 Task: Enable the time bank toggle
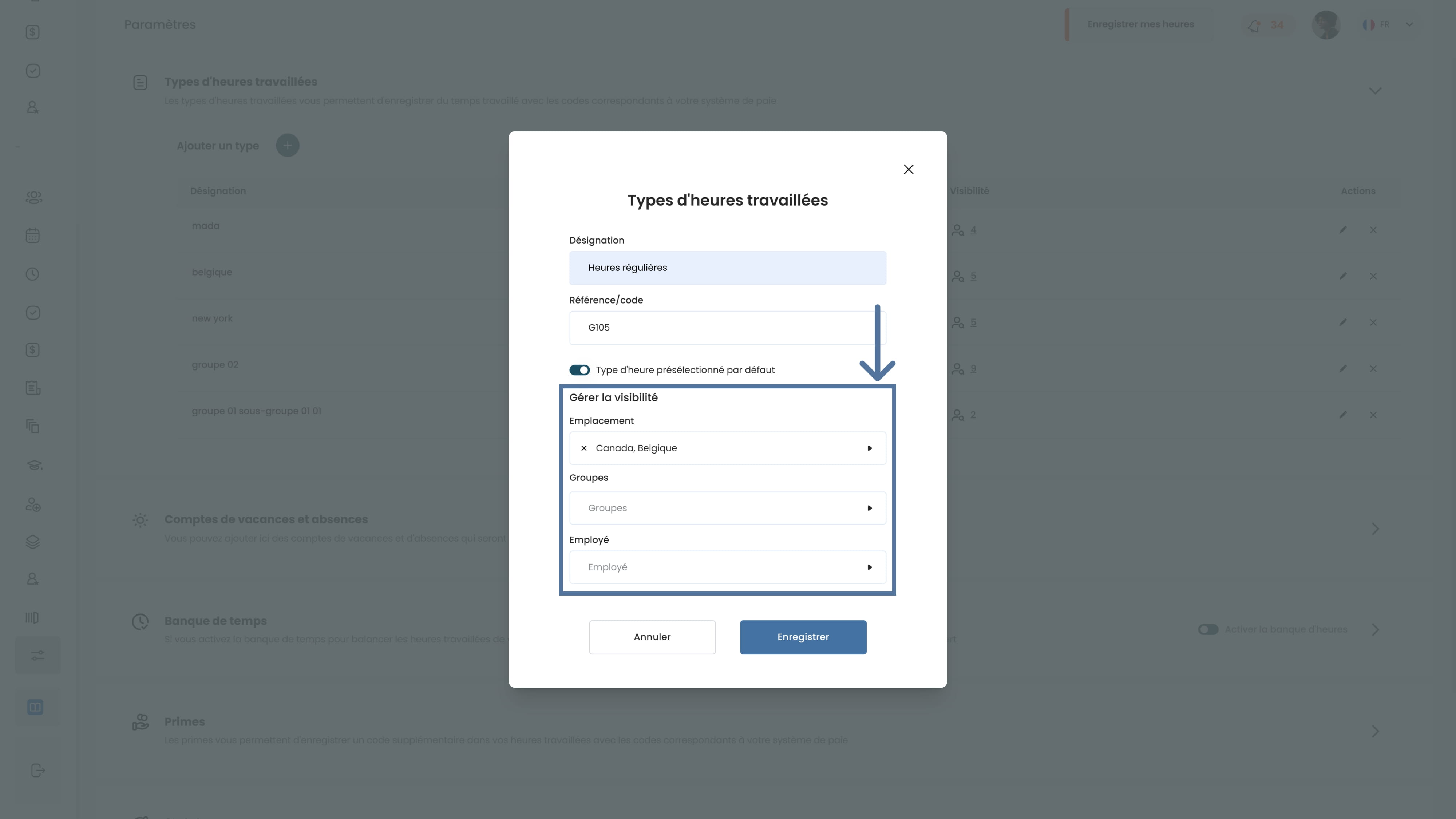click(x=1208, y=630)
